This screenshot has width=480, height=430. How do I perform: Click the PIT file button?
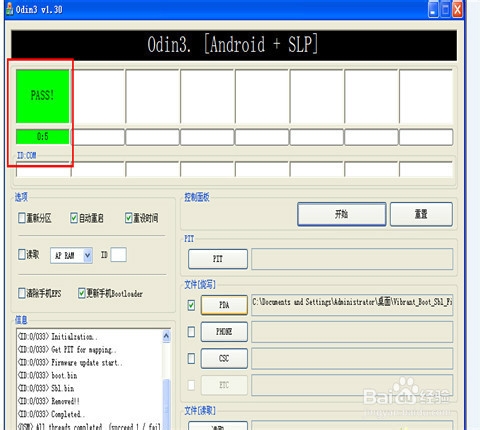(x=218, y=259)
